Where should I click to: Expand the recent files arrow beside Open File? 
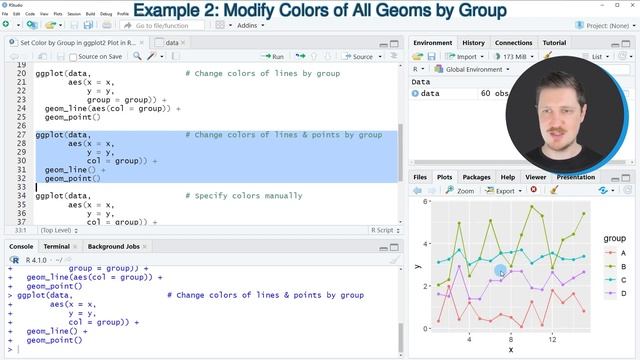(61, 25)
